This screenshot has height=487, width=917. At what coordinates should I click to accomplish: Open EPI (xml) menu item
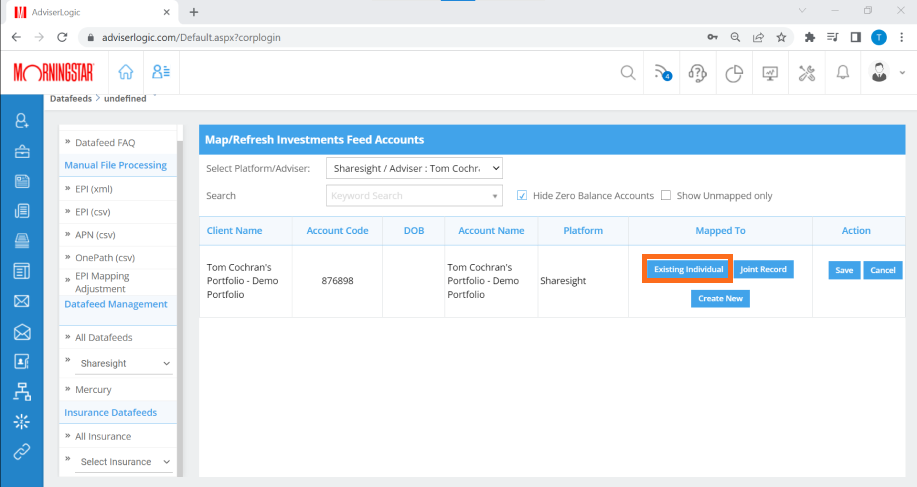pos(94,189)
